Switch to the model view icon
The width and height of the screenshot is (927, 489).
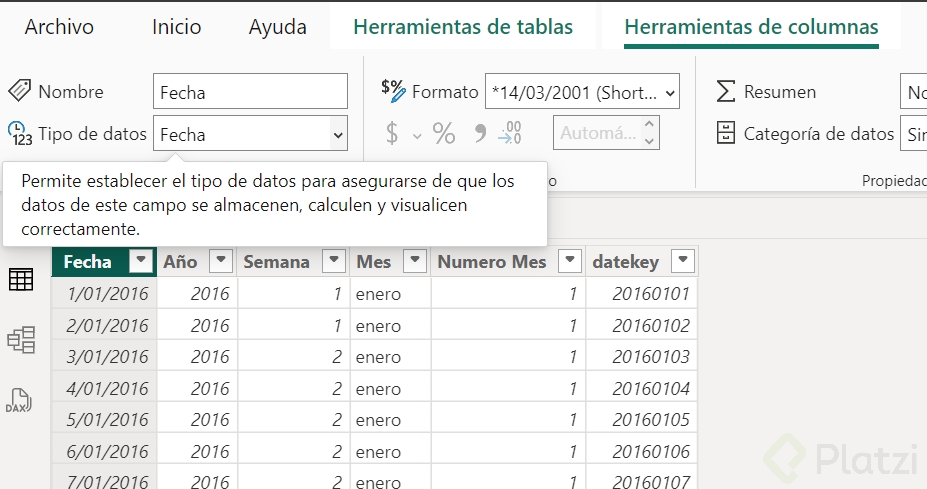click(x=21, y=340)
